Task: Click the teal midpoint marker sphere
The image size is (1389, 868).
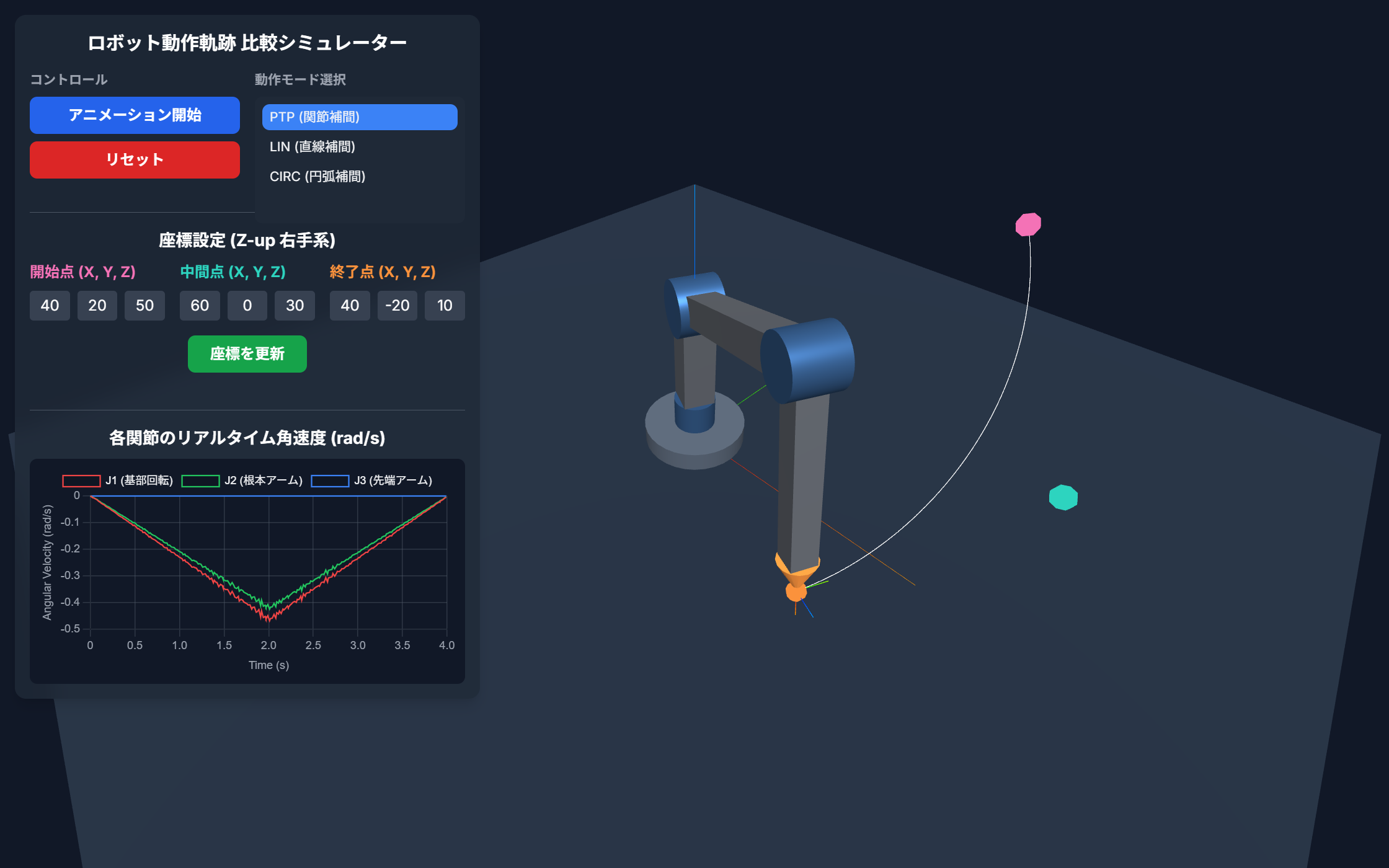Action: 1063,497
